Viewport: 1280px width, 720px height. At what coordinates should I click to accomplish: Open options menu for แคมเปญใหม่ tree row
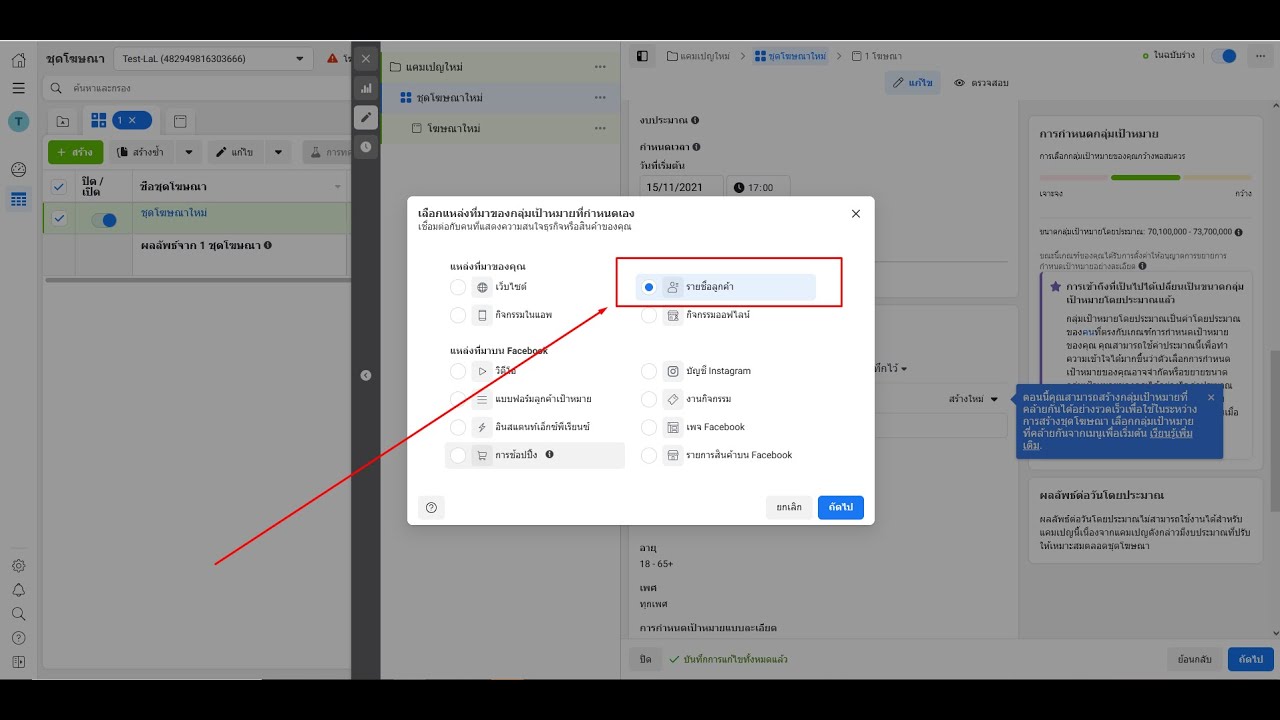coord(600,67)
